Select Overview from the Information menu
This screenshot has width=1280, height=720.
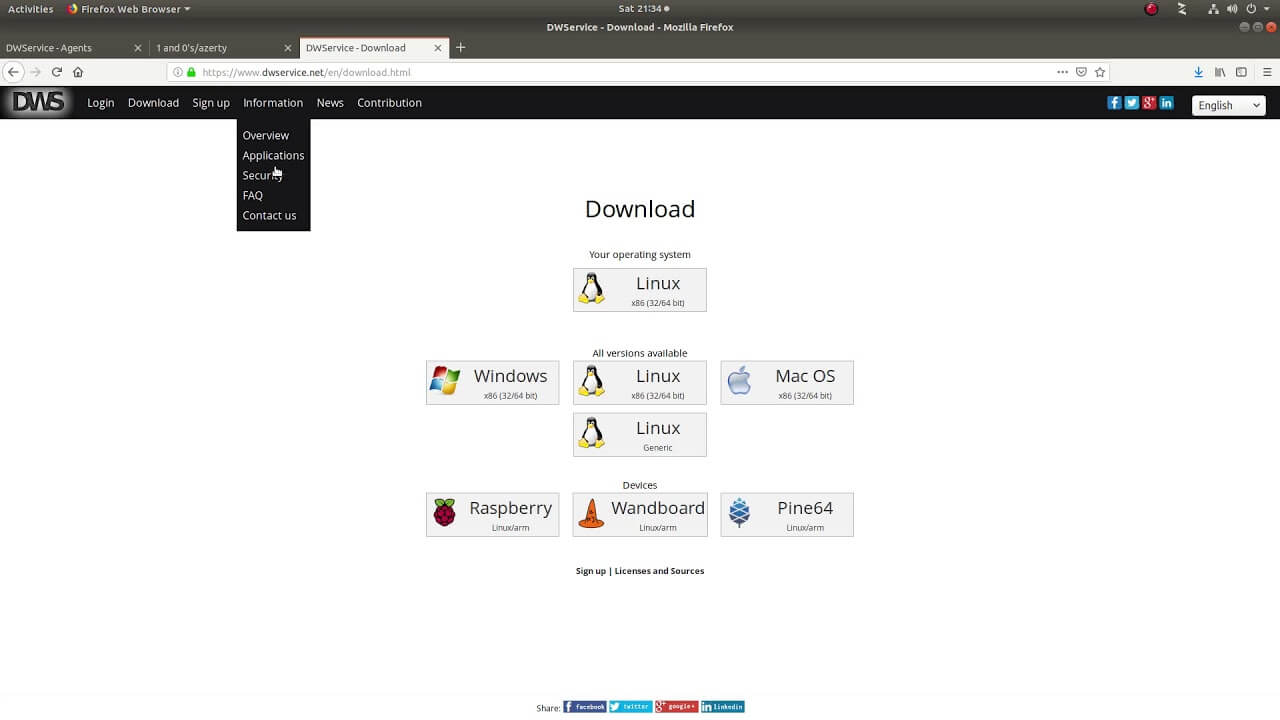(266, 135)
